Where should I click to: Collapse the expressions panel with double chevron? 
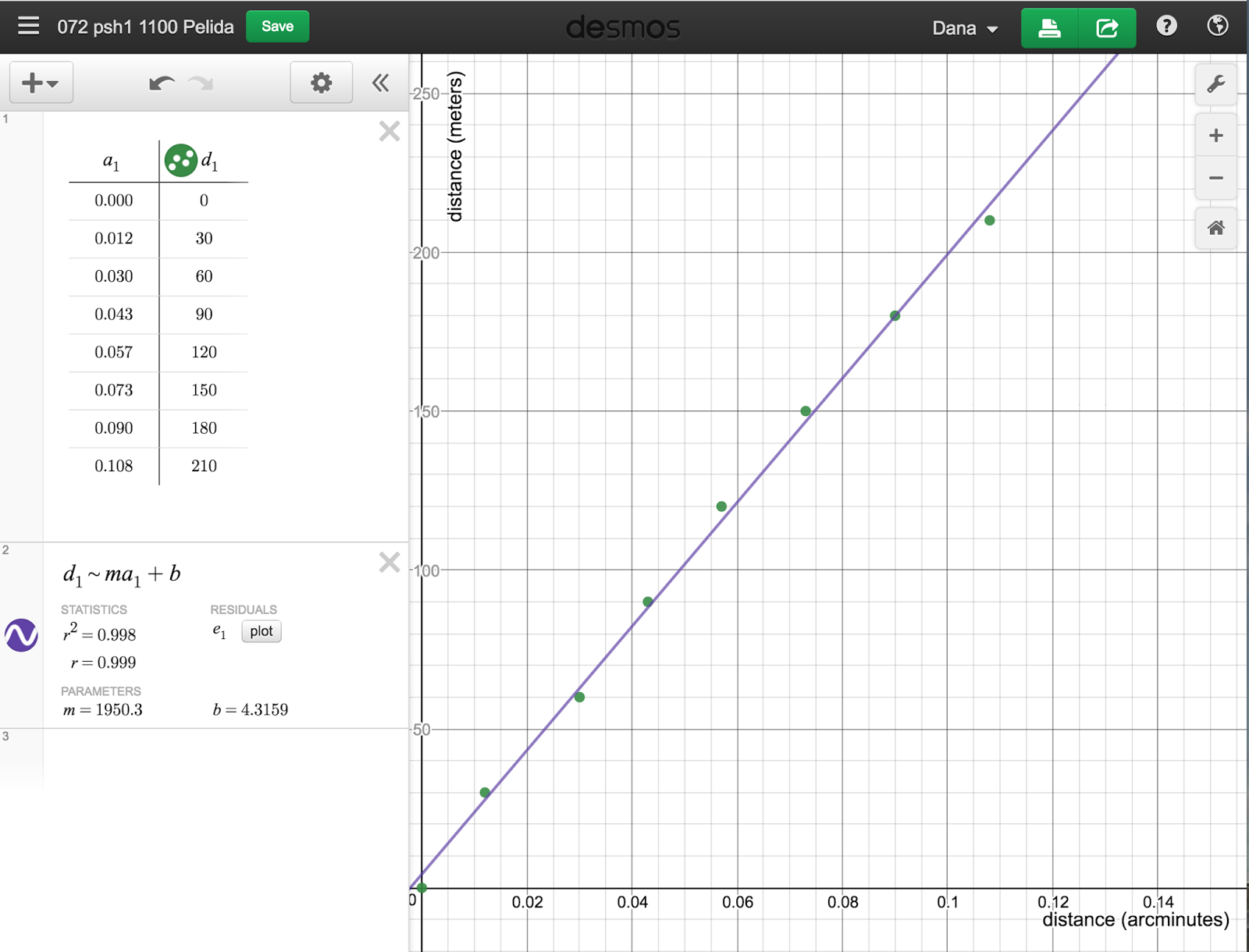click(380, 82)
